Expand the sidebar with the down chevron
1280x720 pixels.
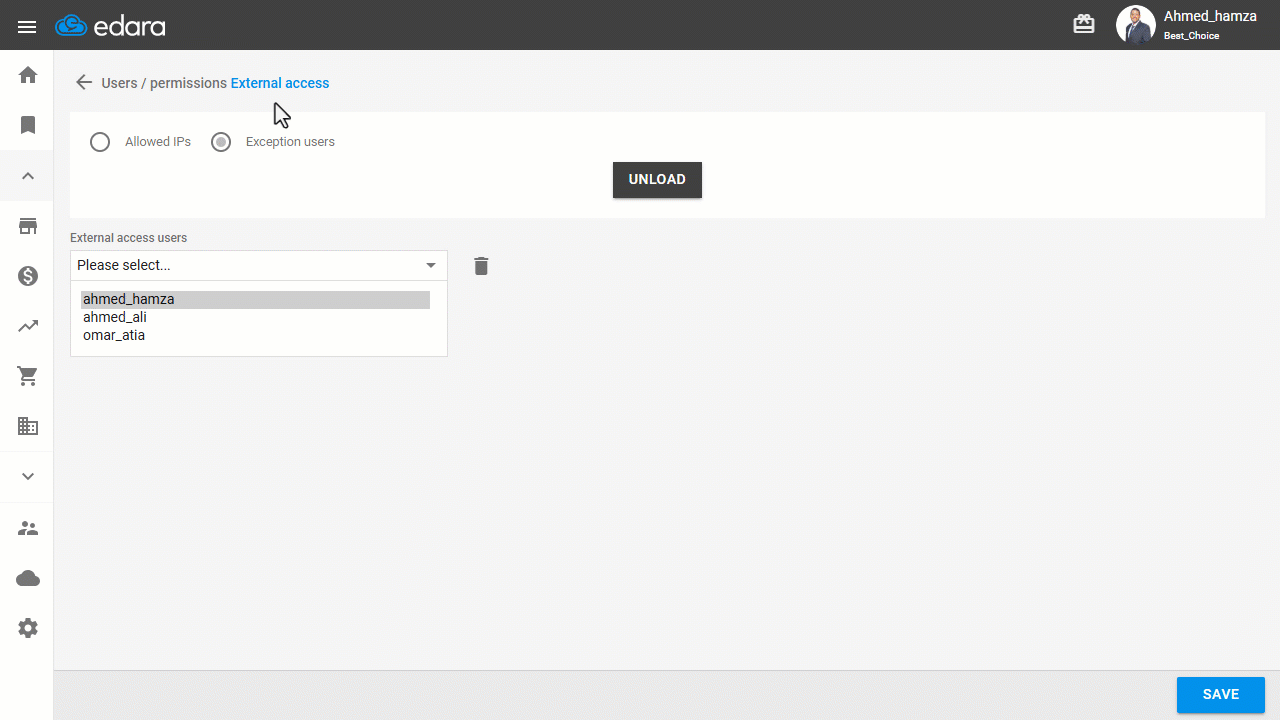(x=28, y=477)
